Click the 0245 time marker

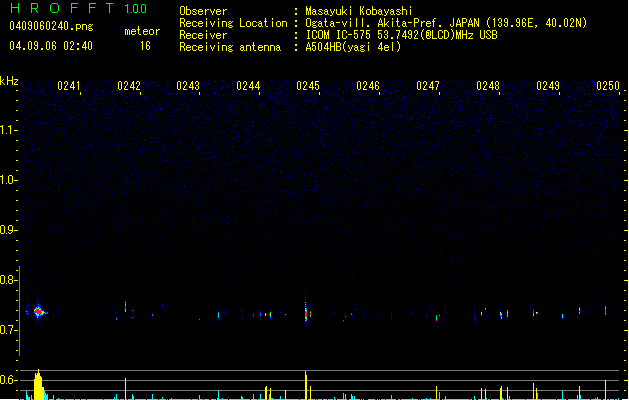(308, 86)
